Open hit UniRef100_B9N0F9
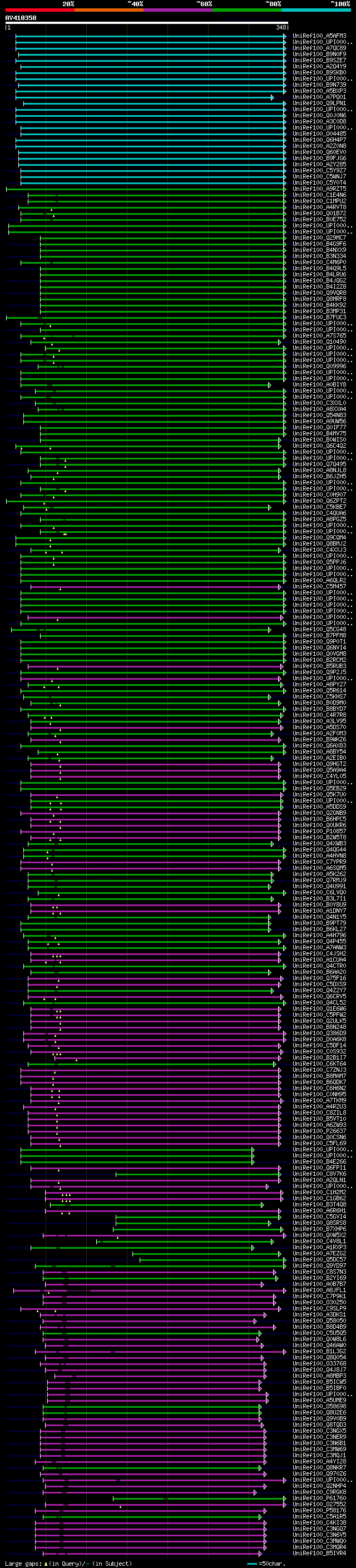Image resolution: width=356 pixels, height=1568 pixels. point(319,54)
